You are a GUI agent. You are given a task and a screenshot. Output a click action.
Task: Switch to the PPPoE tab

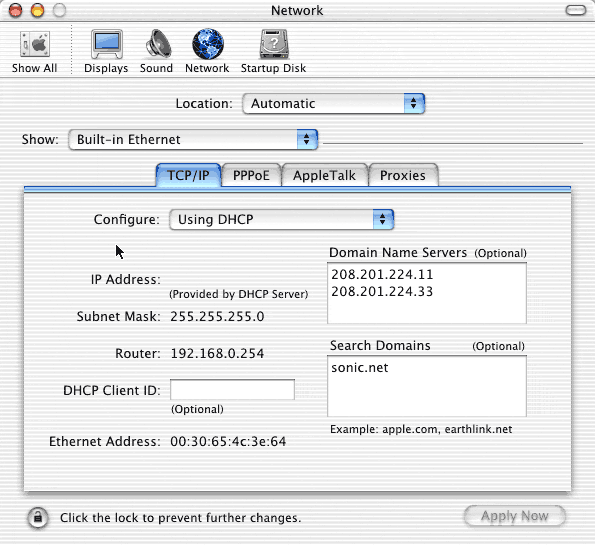click(251, 175)
